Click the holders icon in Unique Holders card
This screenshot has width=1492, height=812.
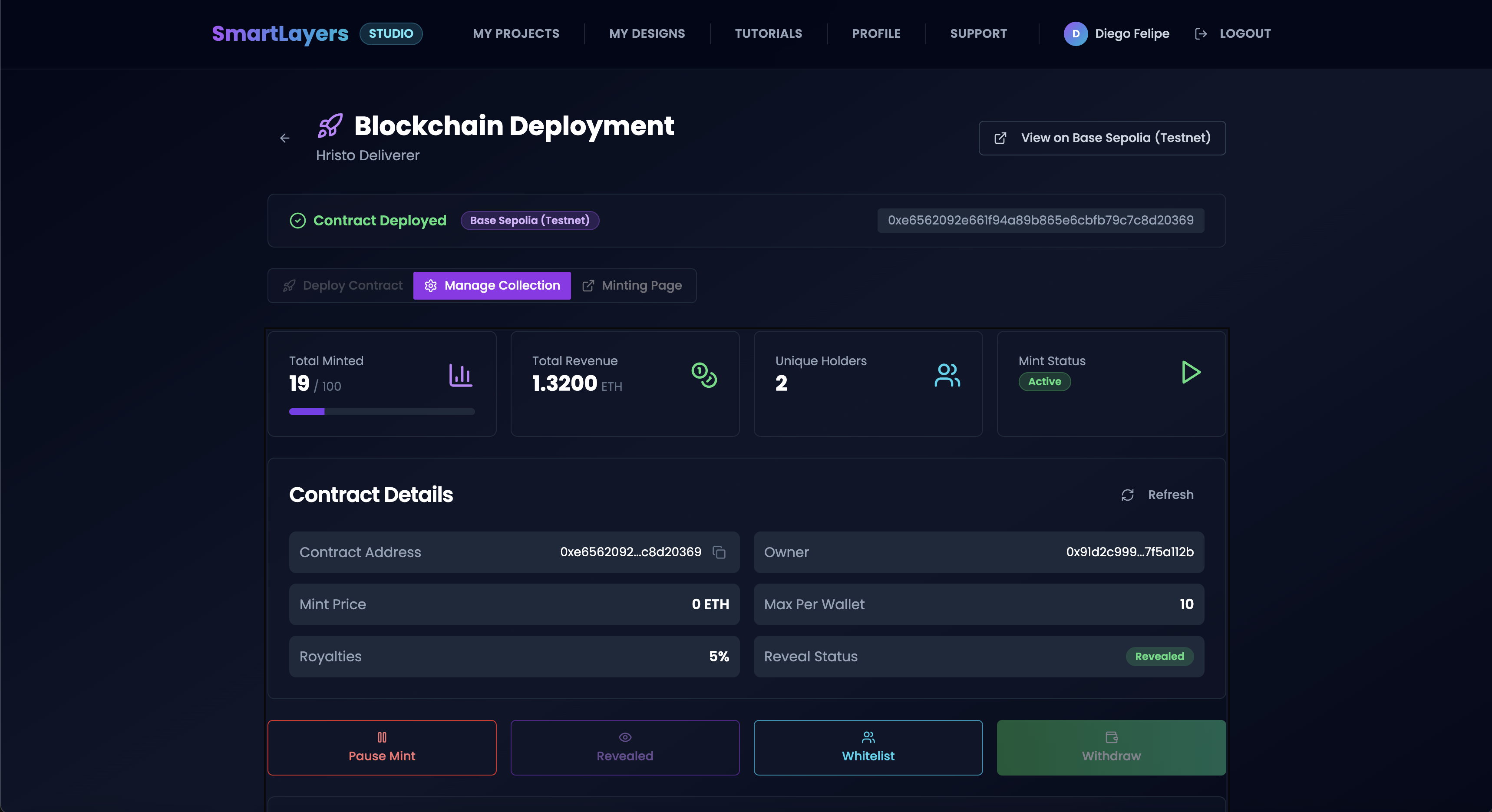(947, 376)
